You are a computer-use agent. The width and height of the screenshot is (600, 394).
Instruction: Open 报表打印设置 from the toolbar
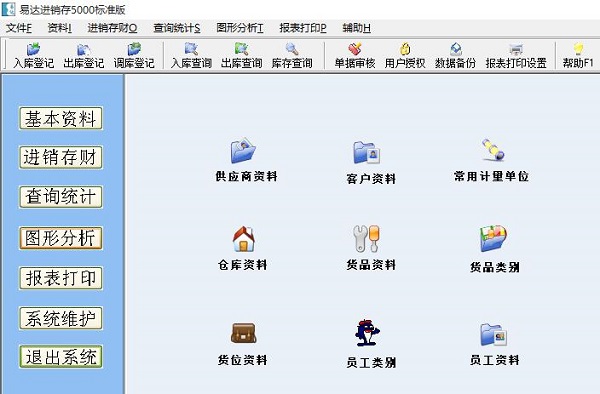(x=516, y=56)
